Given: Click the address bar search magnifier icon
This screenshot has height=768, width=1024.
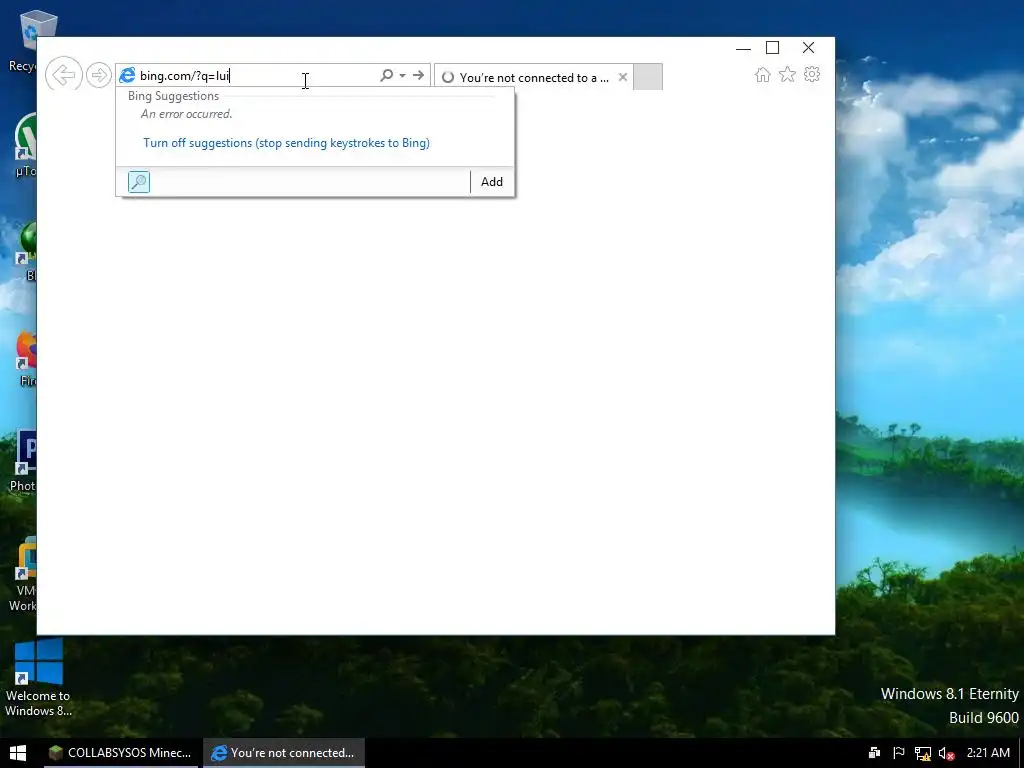Looking at the screenshot, I should pos(387,75).
